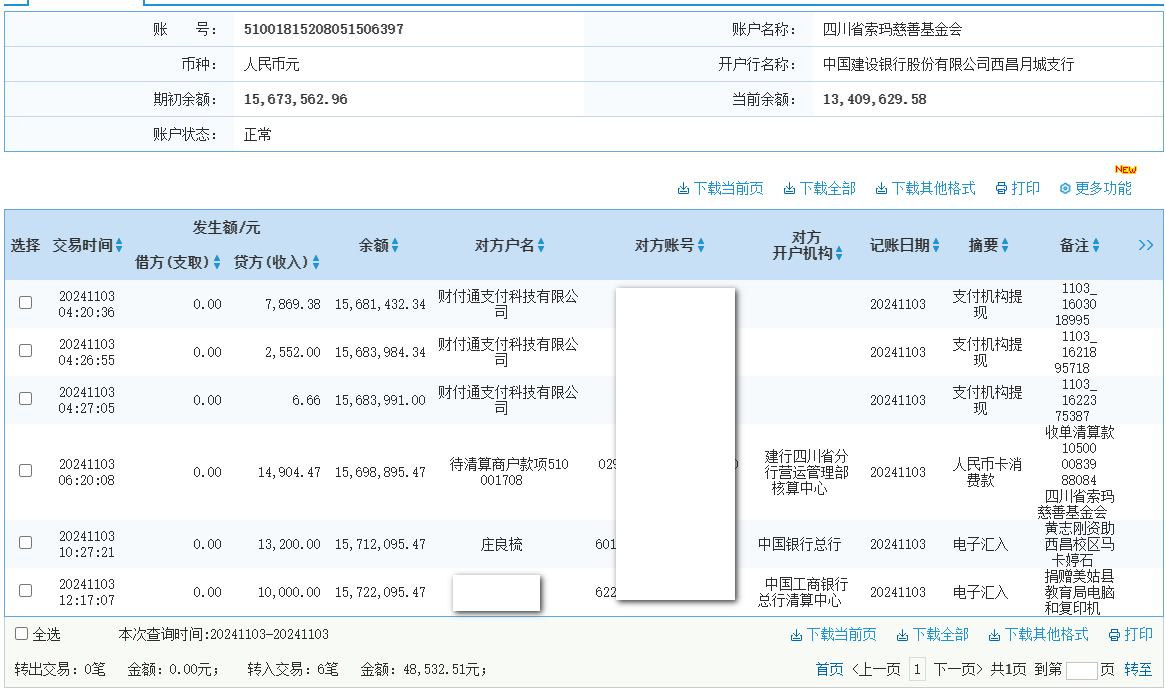Click bottom 下载其他格式 link
The image size is (1166, 693).
[1046, 634]
